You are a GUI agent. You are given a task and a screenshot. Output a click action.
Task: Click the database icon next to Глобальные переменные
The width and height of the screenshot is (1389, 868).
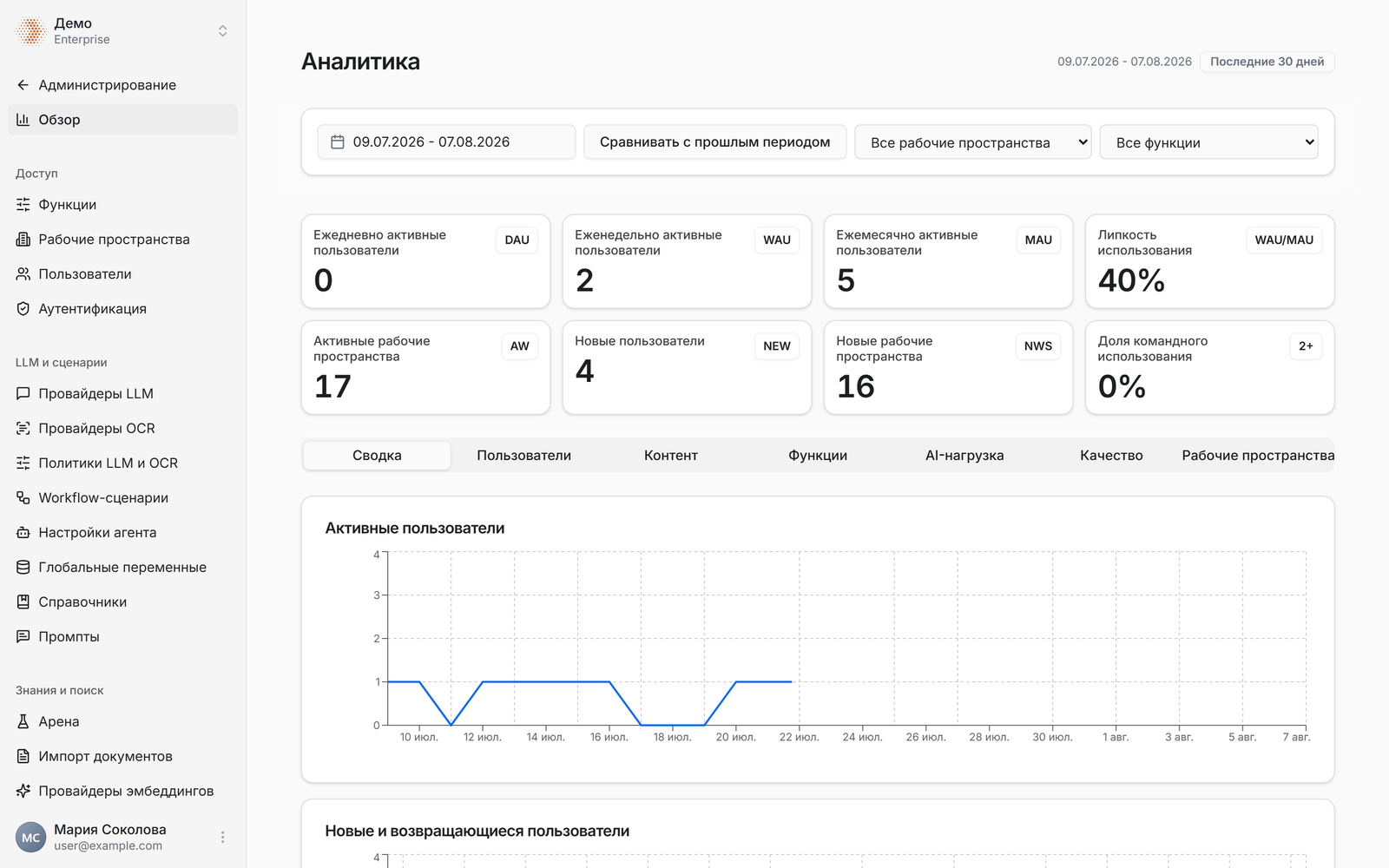click(23, 568)
